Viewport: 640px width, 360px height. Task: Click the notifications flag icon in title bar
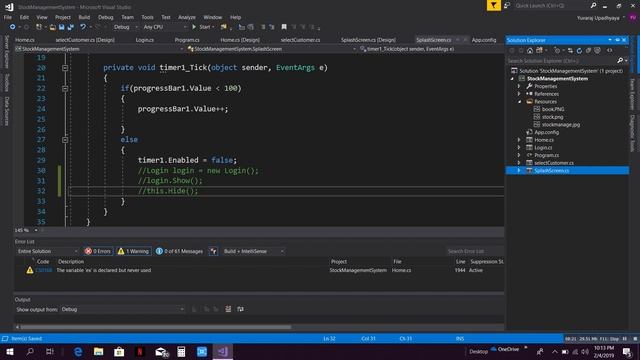point(493,5)
